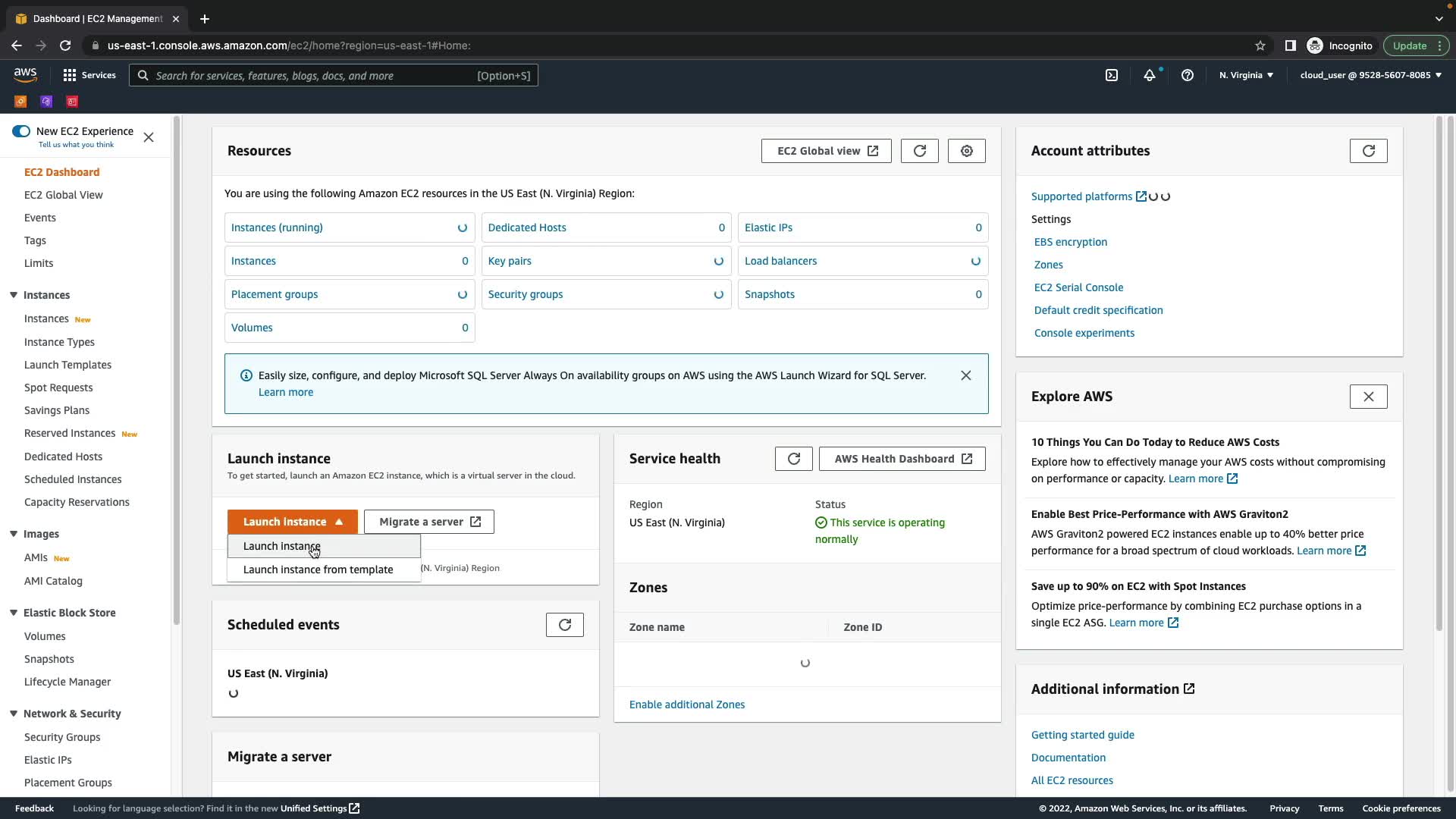Open the AWS CloudShell icon

(x=1111, y=75)
